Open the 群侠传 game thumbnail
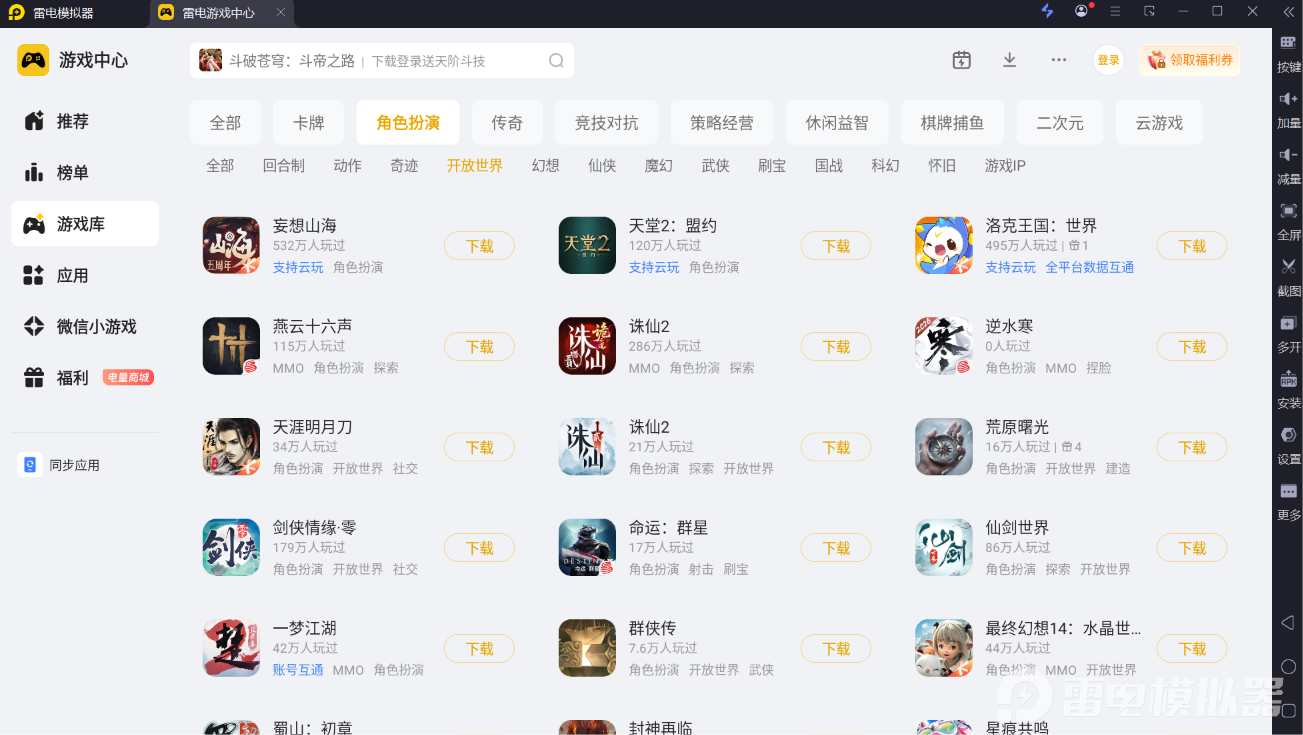Screen dimensions: 1303x735 [x=587, y=648]
